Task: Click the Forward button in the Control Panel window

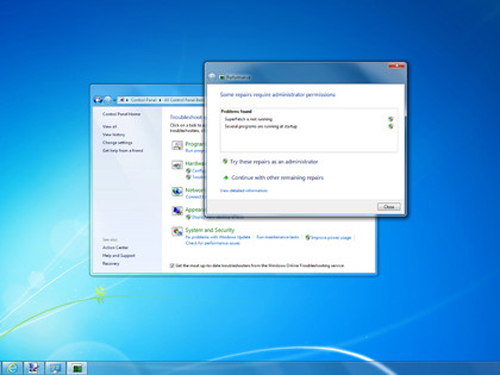Action: [108, 99]
